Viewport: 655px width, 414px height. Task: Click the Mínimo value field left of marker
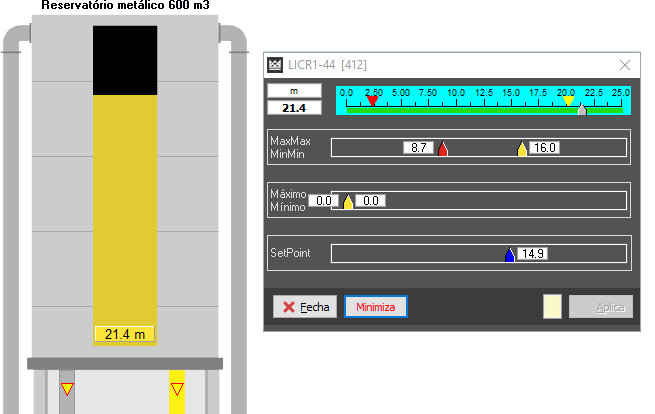point(323,201)
